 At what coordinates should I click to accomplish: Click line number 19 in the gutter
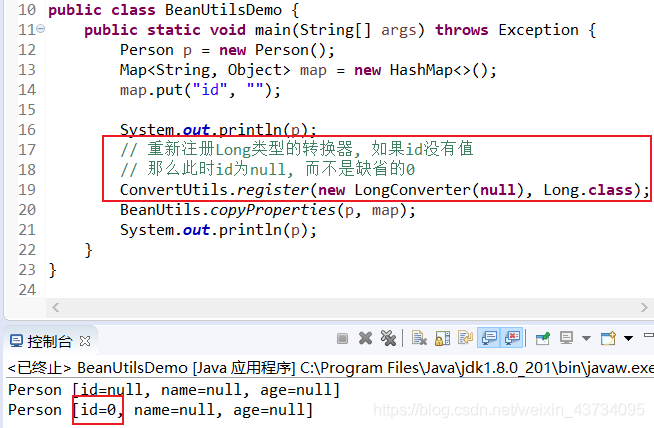pos(27,190)
